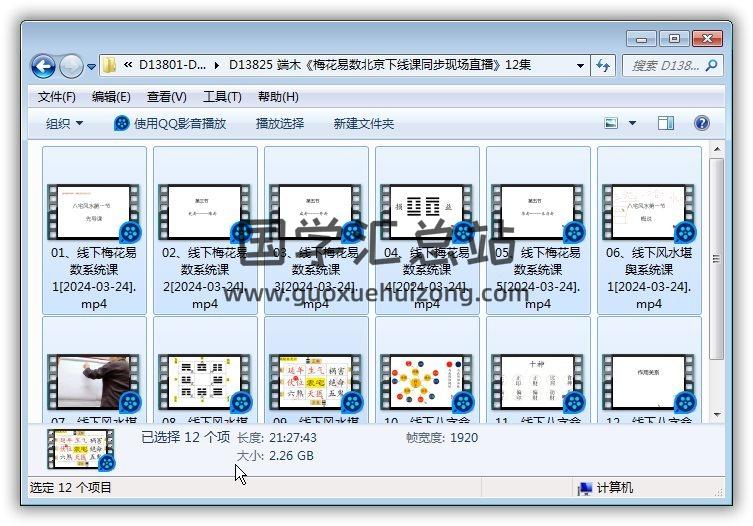Image resolution: width=753 pixels, height=526 pixels.
Task: Open the 查看(V) menu
Action: [x=166, y=97]
